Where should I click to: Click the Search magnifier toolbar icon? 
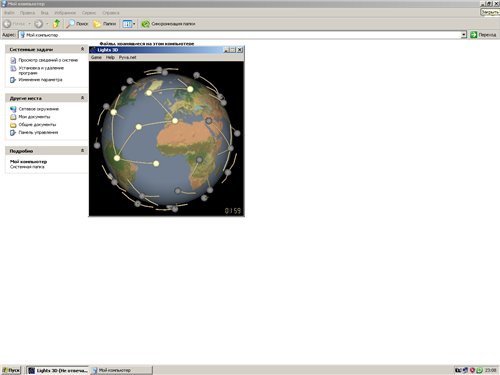70,24
